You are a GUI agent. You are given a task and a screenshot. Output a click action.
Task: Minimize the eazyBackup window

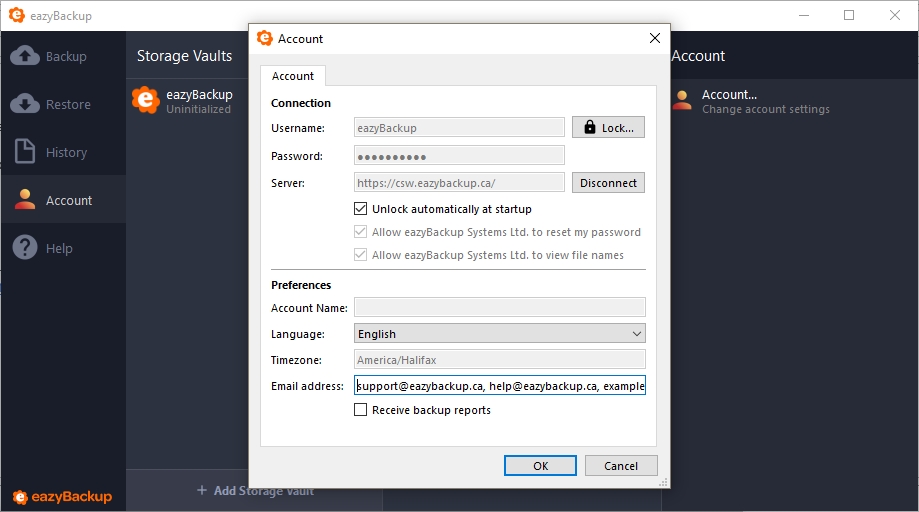click(x=804, y=15)
